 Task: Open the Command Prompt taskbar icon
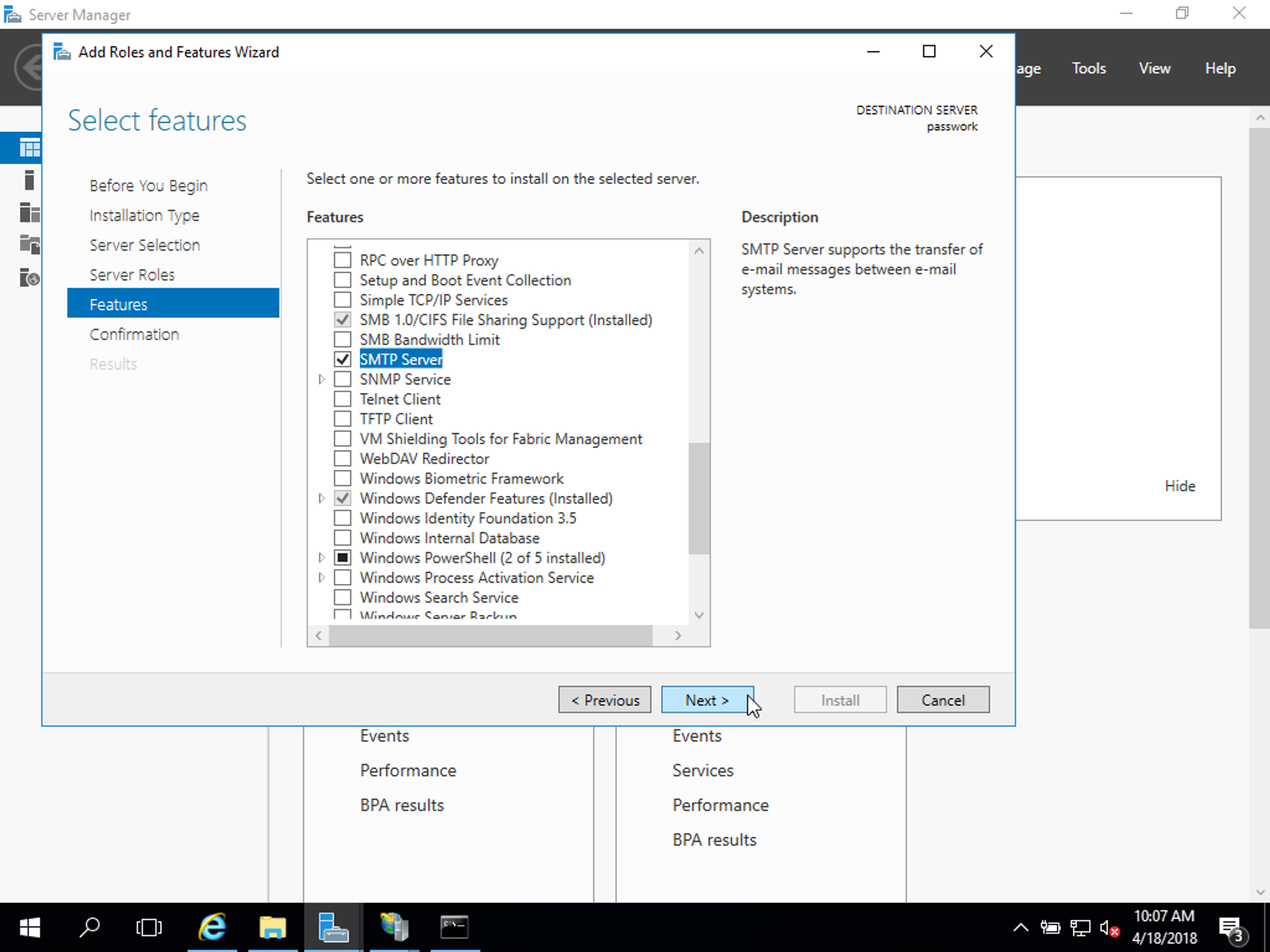point(455,927)
